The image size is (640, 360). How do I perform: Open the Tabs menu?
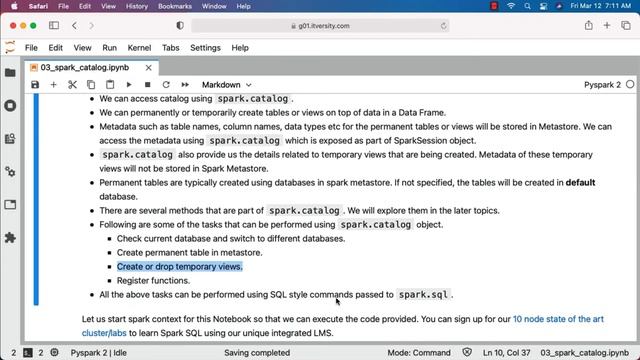(171, 48)
